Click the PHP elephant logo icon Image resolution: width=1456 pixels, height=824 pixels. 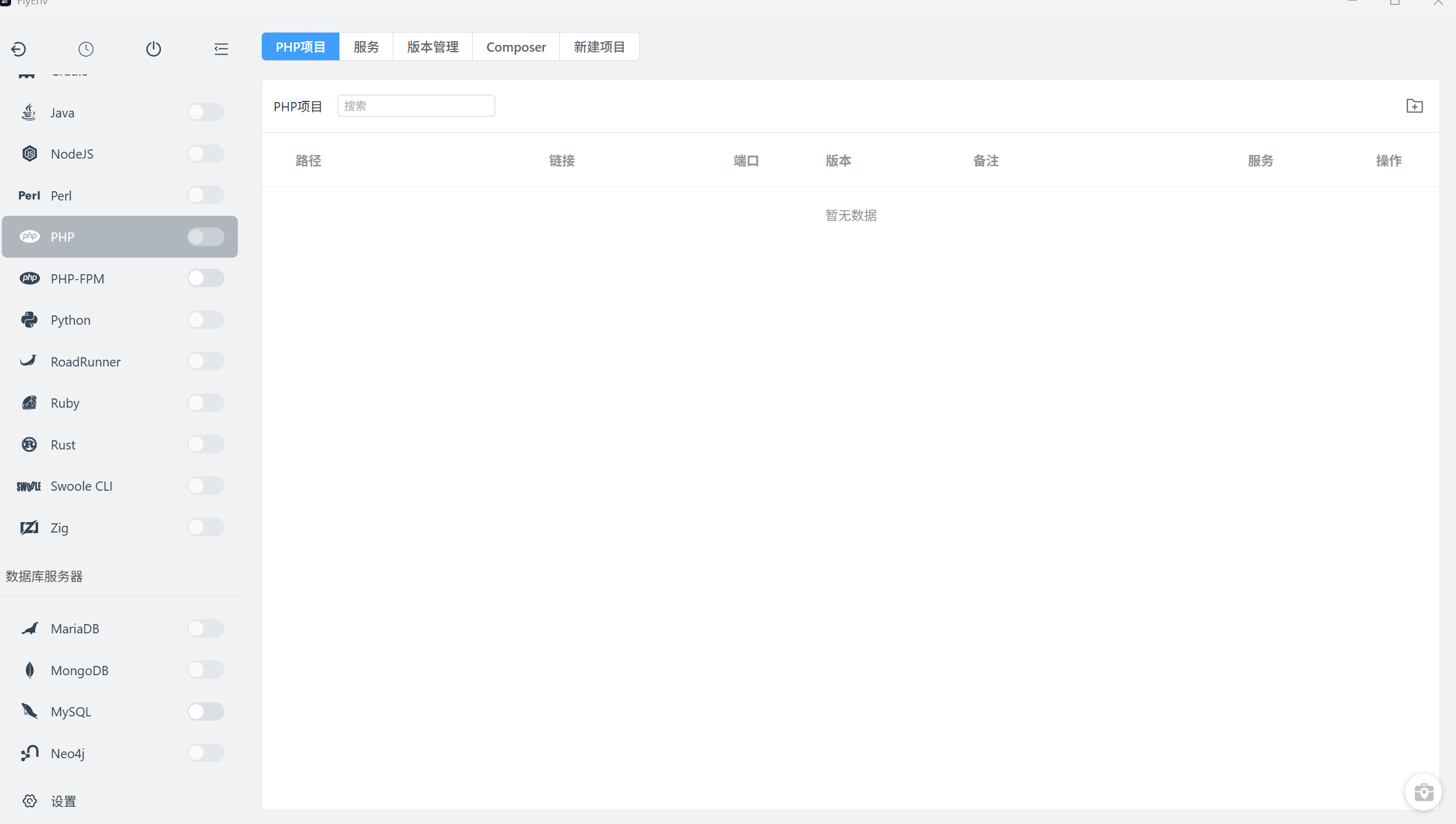(x=30, y=237)
